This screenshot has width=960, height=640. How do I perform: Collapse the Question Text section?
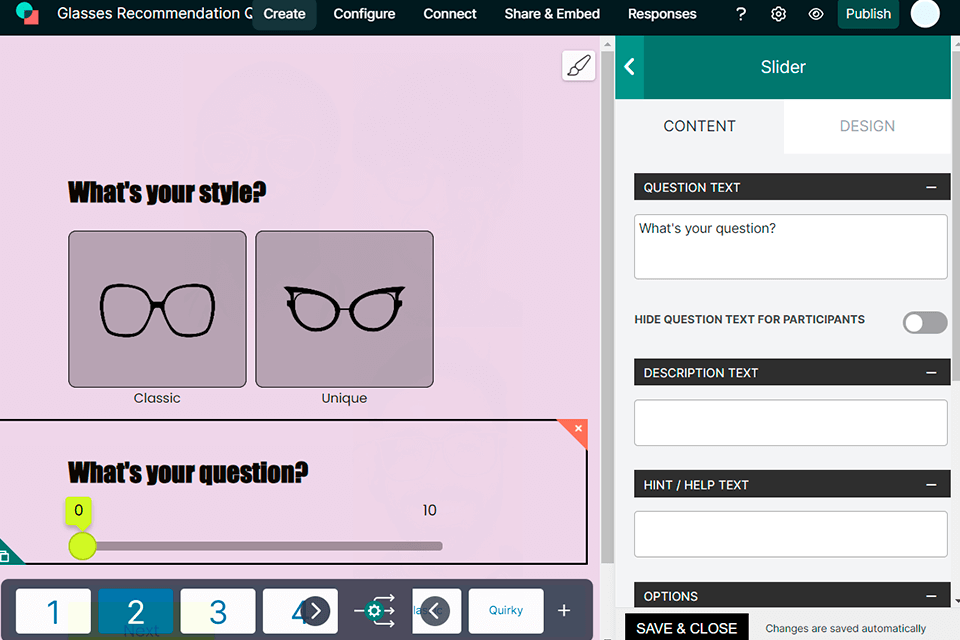point(931,187)
